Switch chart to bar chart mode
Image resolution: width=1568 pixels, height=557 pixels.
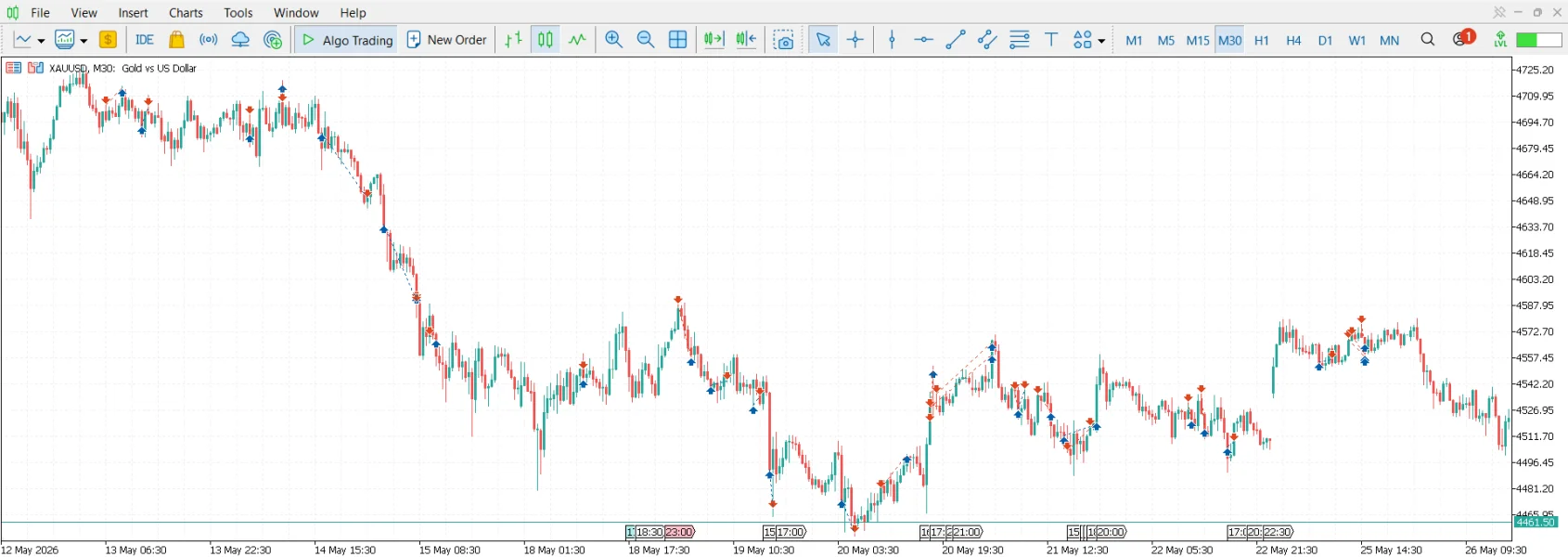pyautogui.click(x=513, y=40)
